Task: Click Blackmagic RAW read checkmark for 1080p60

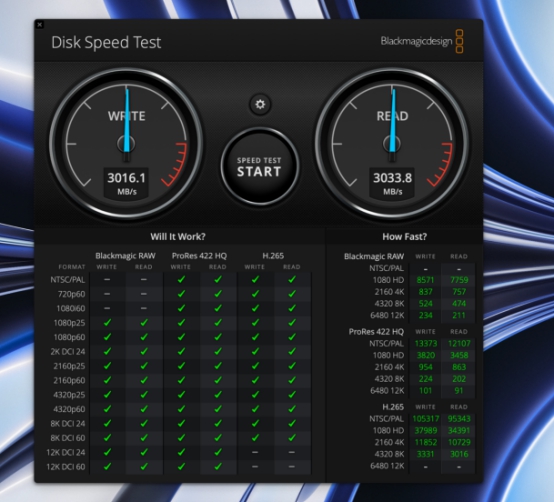Action: point(144,337)
